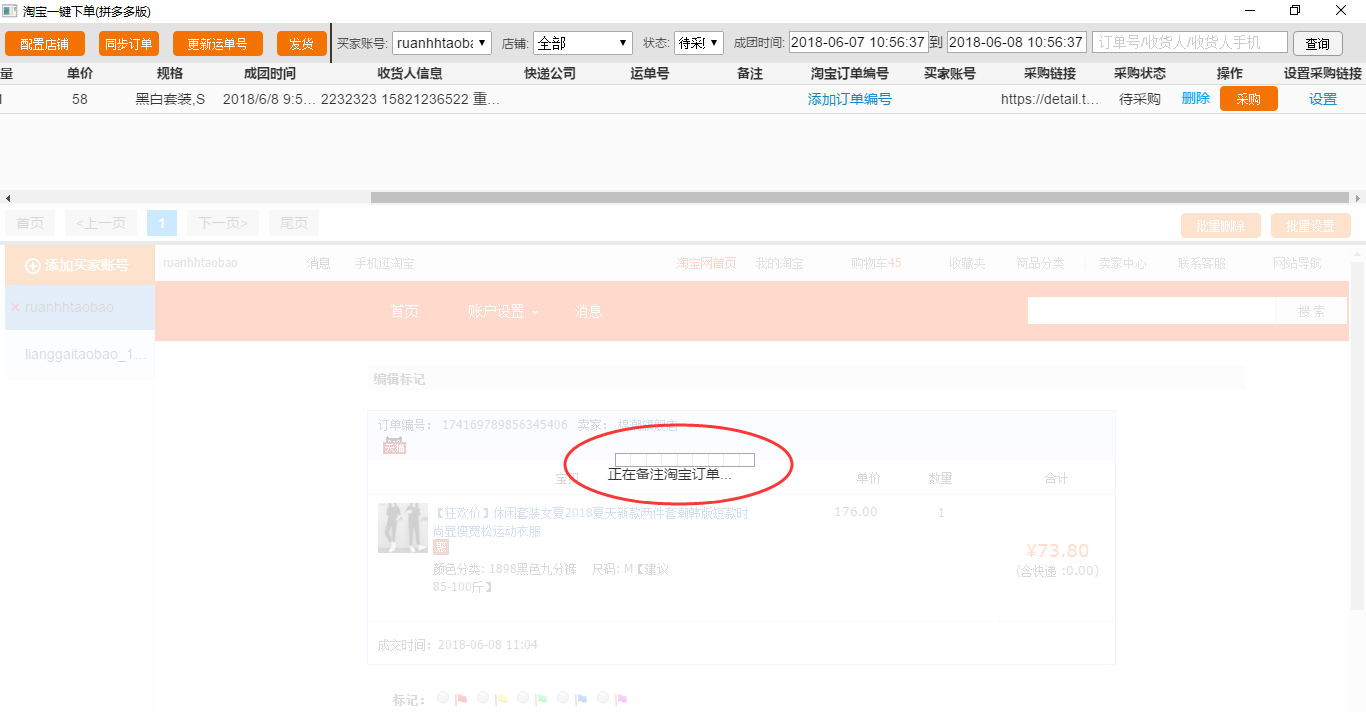
Task: Click the purple flag icon beside 标记
Action: click(x=621, y=700)
